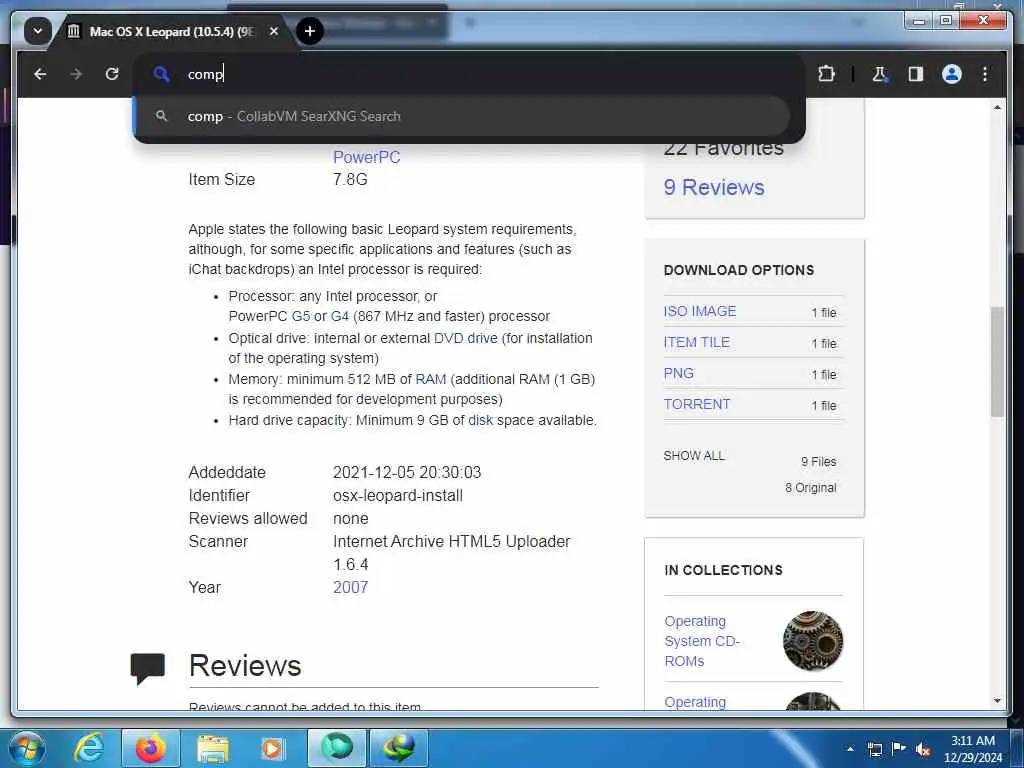Click the address bar containing 'comp'

point(468,74)
